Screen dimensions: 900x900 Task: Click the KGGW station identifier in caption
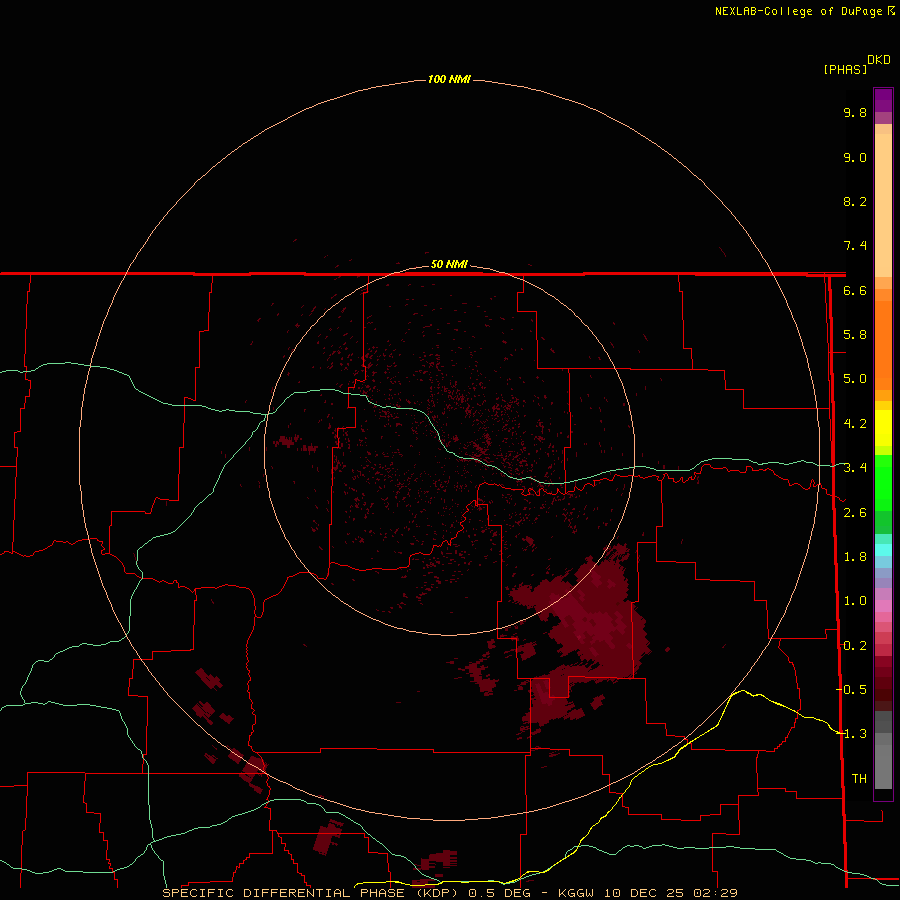[576, 893]
